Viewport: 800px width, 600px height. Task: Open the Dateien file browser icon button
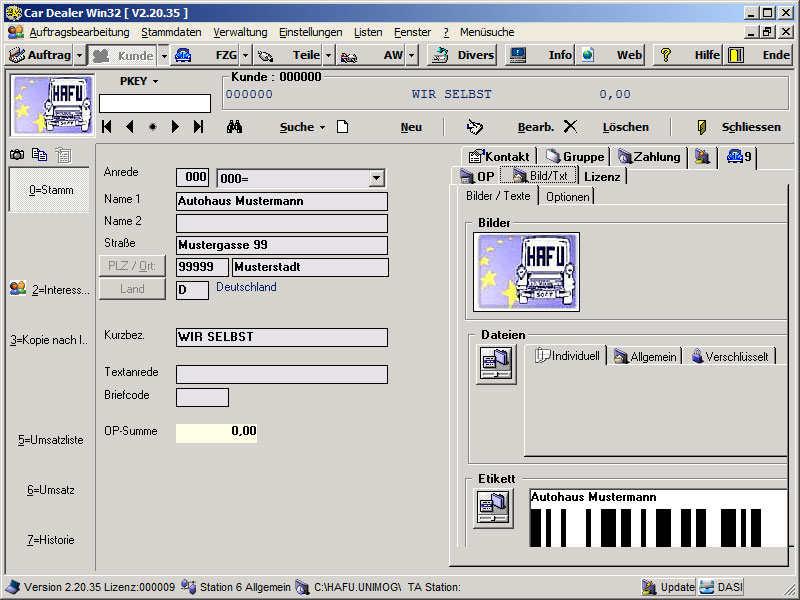(495, 364)
